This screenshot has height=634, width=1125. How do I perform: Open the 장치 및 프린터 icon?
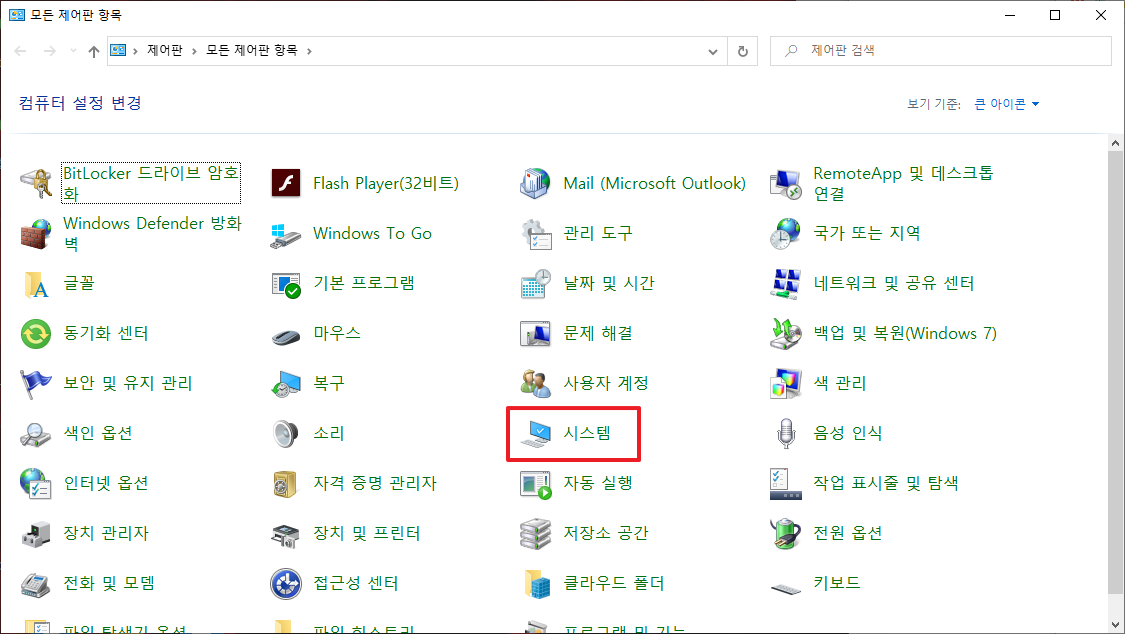pyautogui.click(x=286, y=534)
